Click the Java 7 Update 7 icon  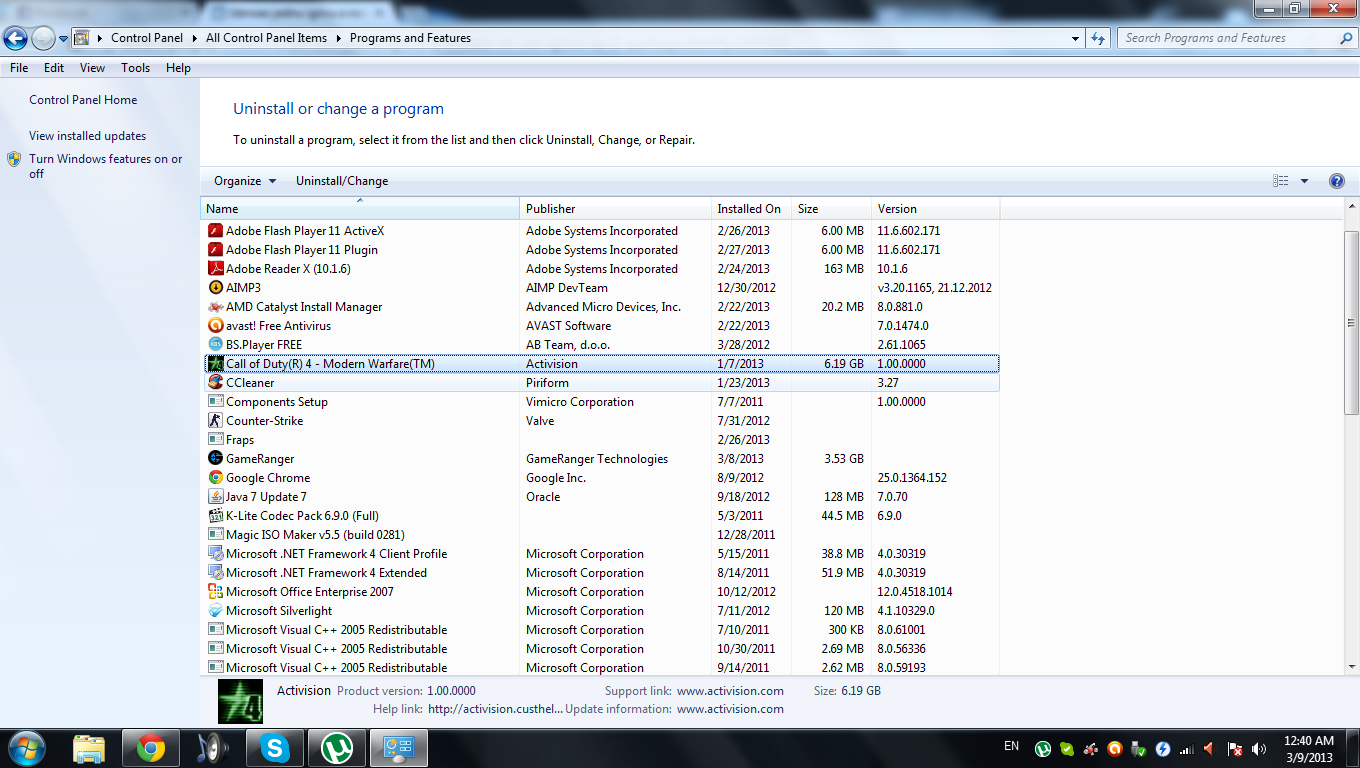pyautogui.click(x=215, y=497)
